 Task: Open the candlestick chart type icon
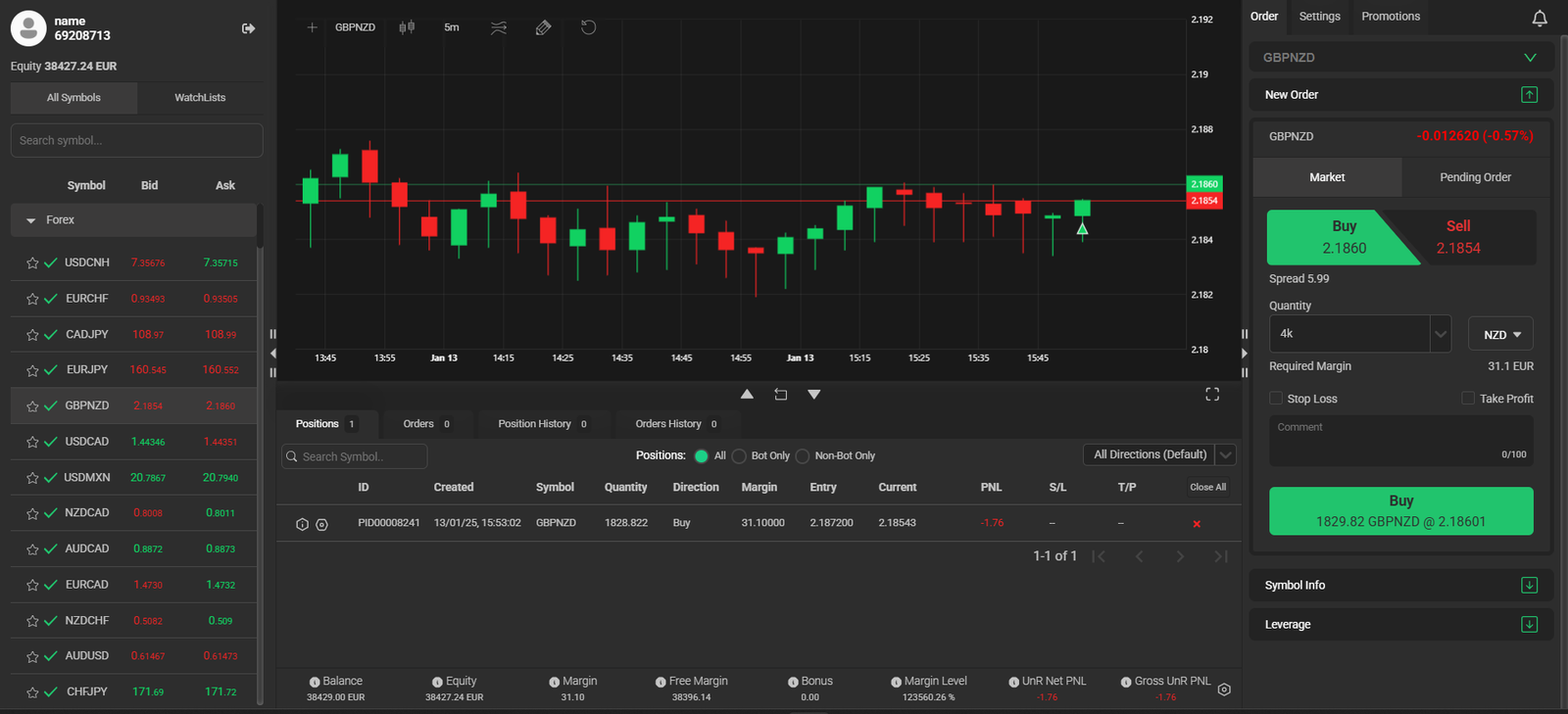(407, 27)
